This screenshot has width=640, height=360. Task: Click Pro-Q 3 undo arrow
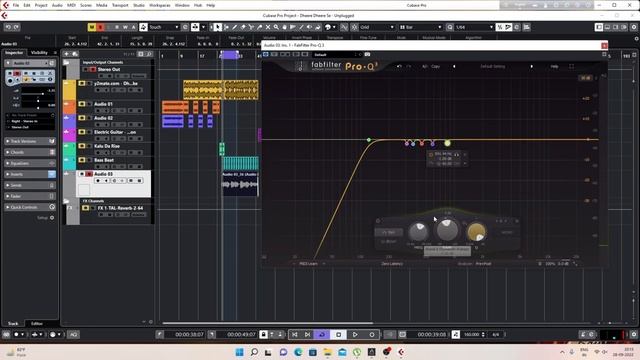399,66
